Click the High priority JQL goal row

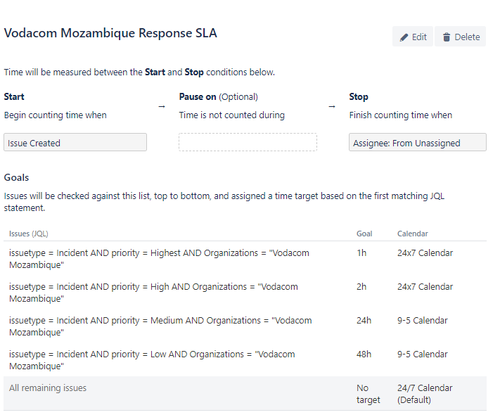[245, 292]
